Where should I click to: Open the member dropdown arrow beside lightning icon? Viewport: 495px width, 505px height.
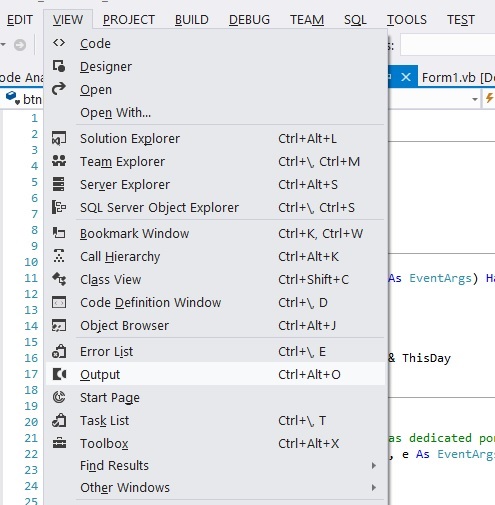475,99
